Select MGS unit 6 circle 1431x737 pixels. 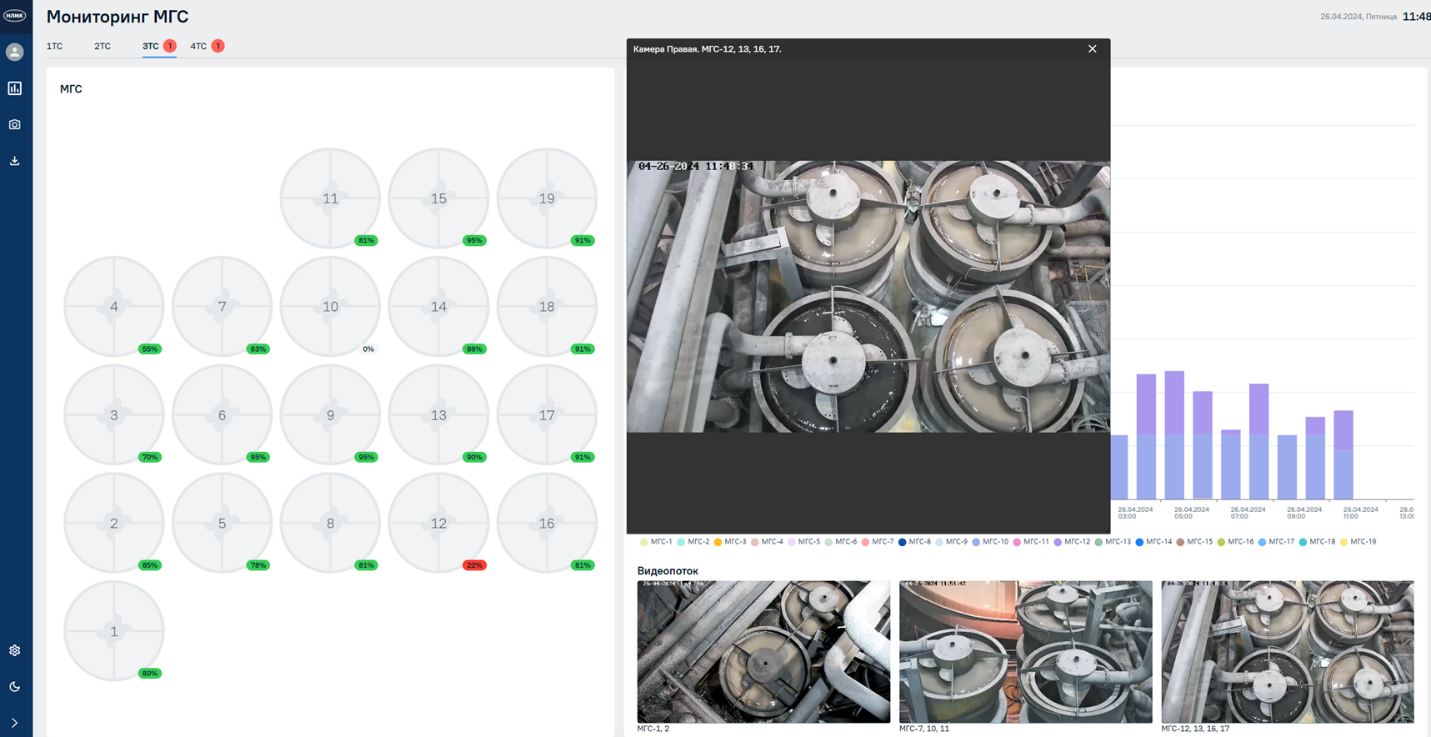(222, 415)
